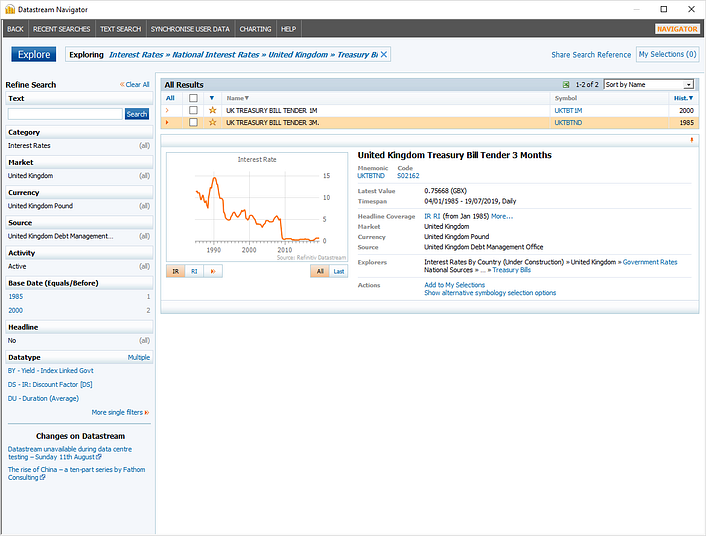Click the NAVIGATOR logo badge
706x536 pixels.
(x=677, y=29)
